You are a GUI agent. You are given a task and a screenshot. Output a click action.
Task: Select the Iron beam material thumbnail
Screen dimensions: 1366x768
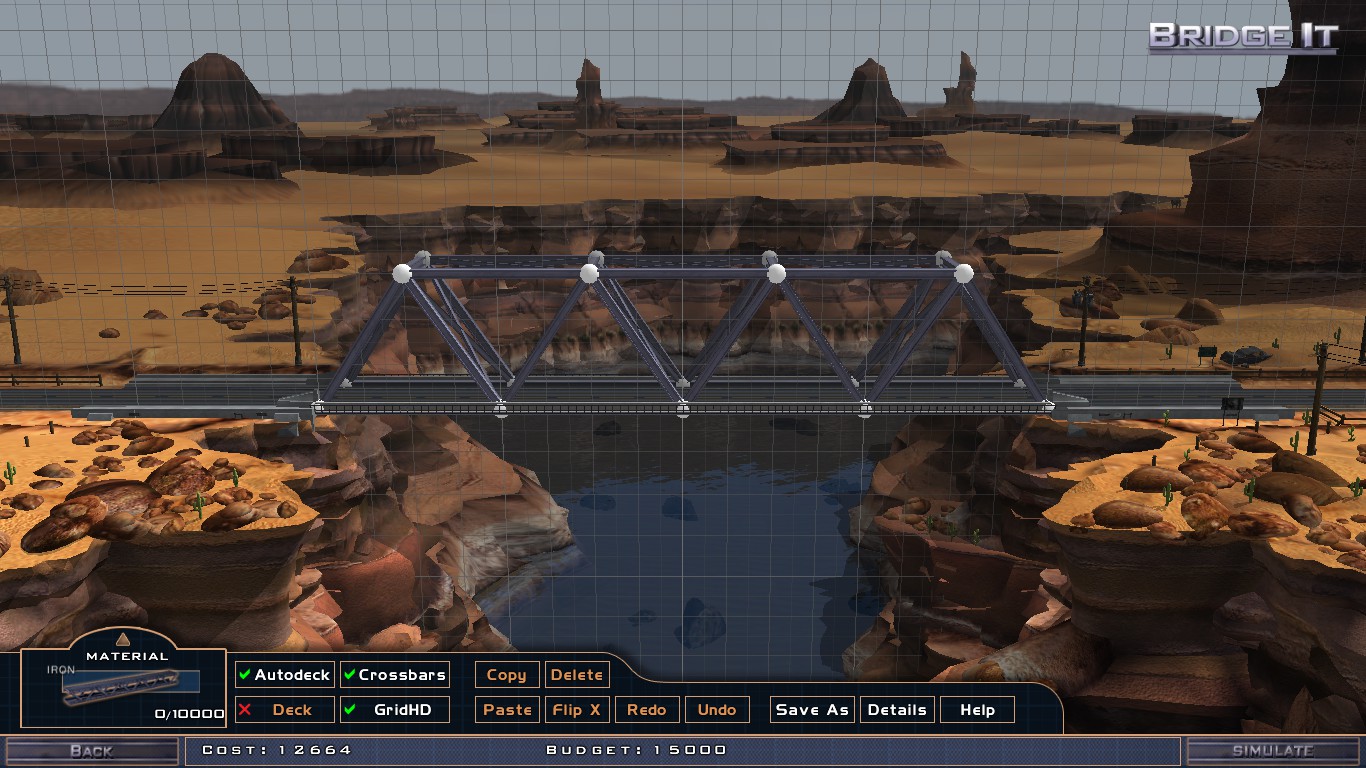point(131,684)
